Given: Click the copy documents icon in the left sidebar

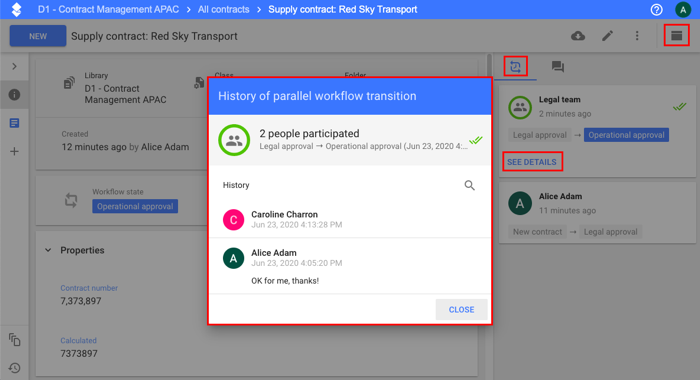Looking at the screenshot, I should tap(14, 340).
